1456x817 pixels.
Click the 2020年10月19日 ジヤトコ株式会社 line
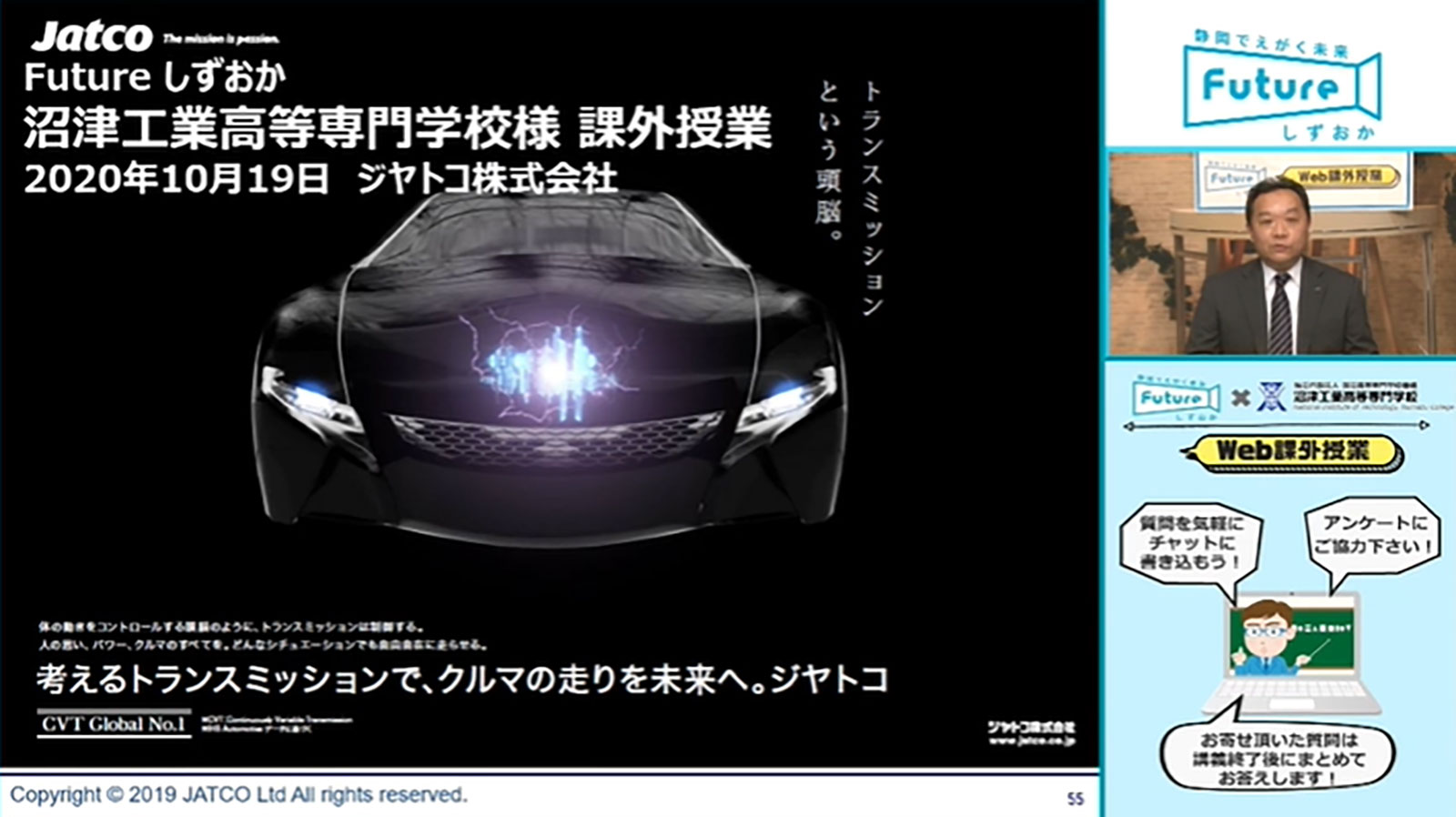(320, 179)
